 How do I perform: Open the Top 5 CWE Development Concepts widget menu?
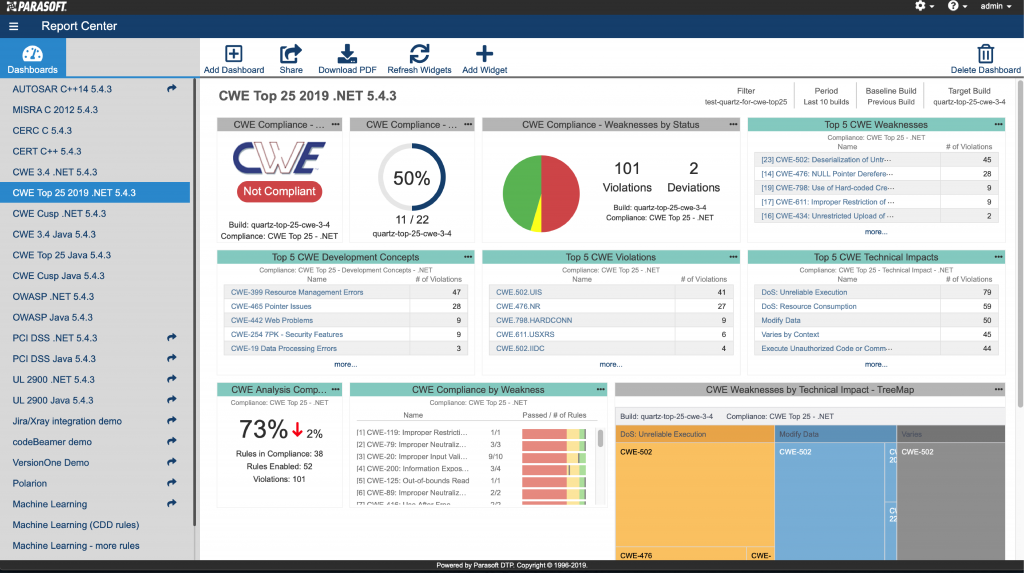coord(468,257)
